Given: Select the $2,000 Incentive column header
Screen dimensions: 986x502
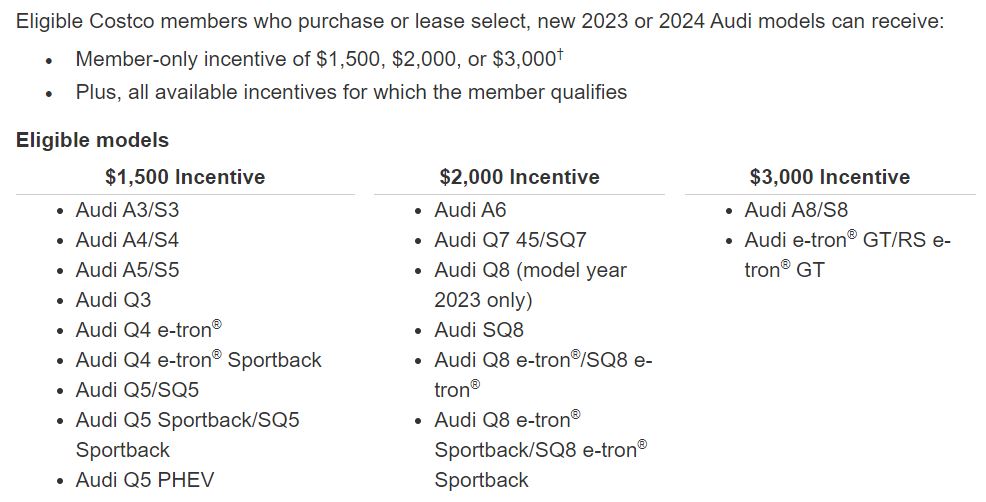Looking at the screenshot, I should pyautogui.click(x=519, y=177).
